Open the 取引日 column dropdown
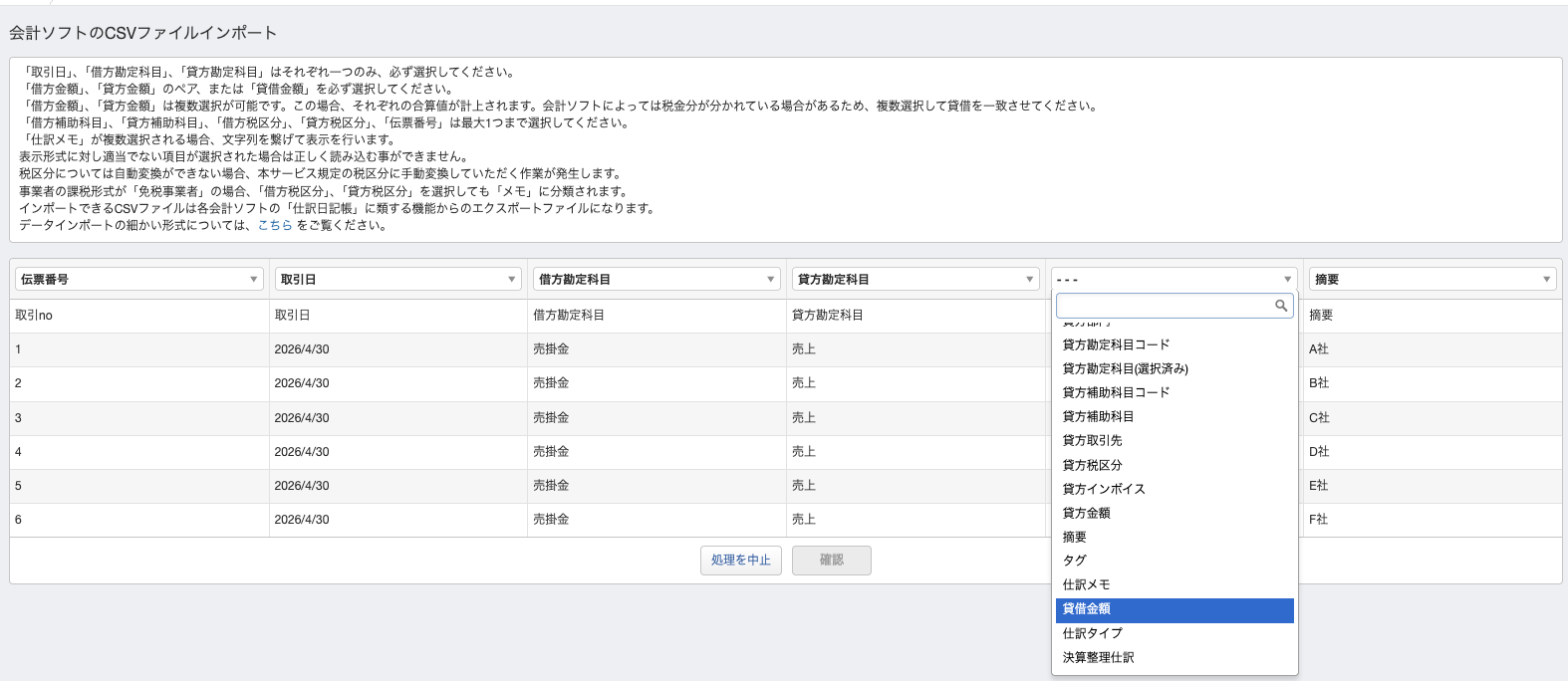1568x681 pixels. click(x=397, y=280)
